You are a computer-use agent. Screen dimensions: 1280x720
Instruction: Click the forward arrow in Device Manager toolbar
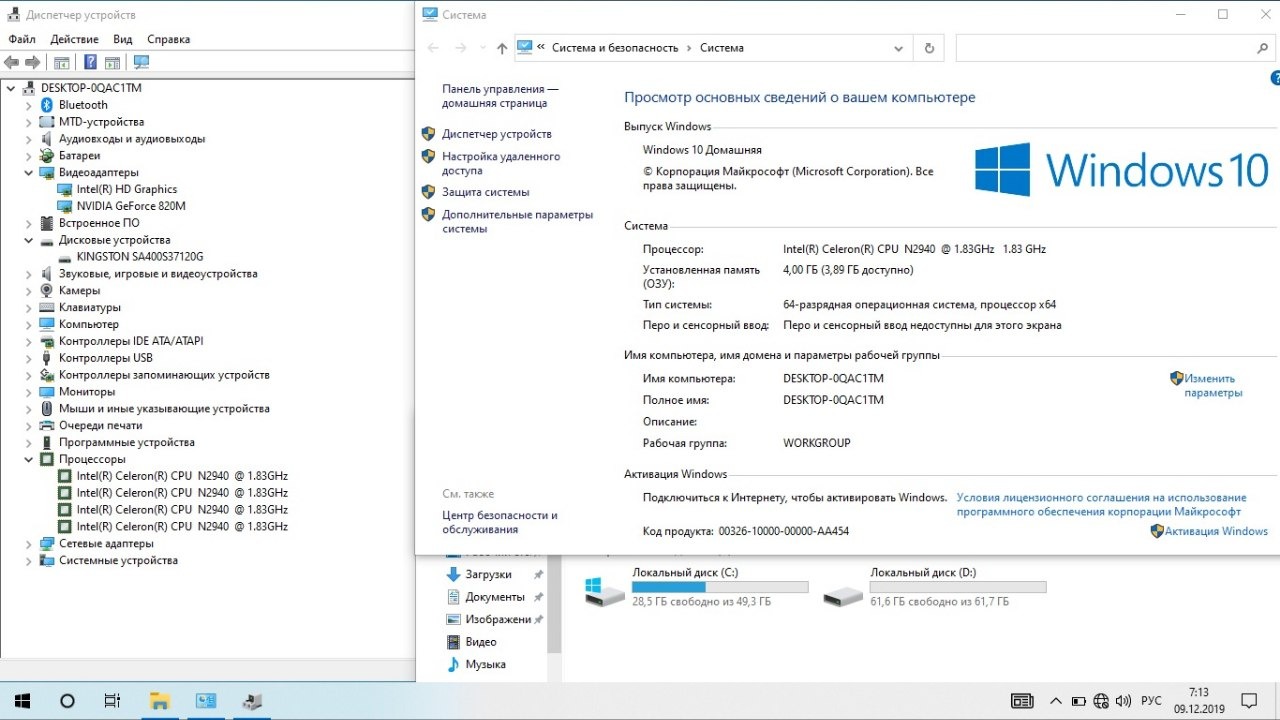32,62
